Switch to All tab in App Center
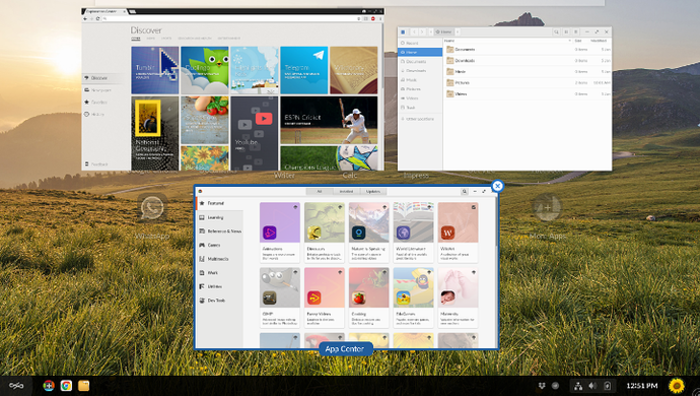700x396 pixels. tap(319, 192)
